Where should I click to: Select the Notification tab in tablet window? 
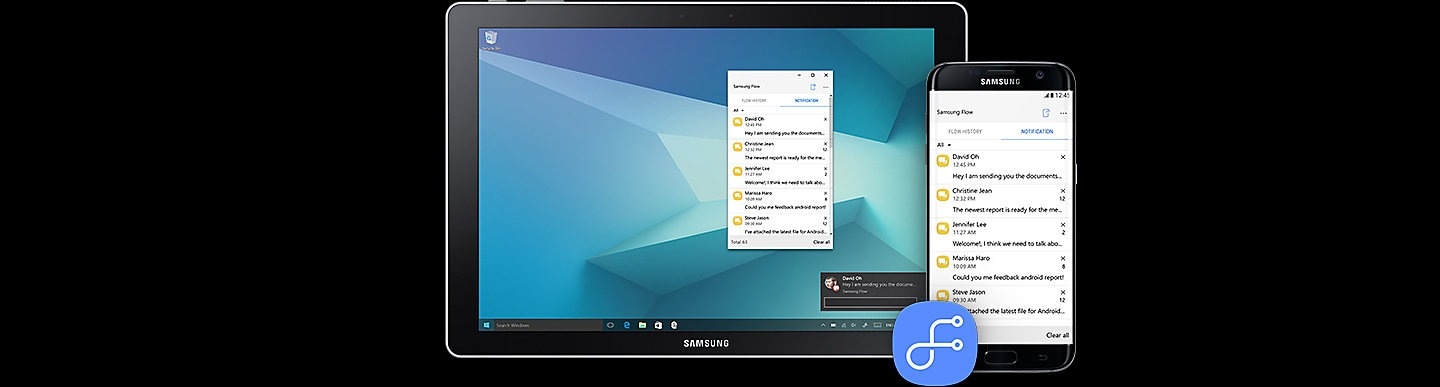pos(806,100)
